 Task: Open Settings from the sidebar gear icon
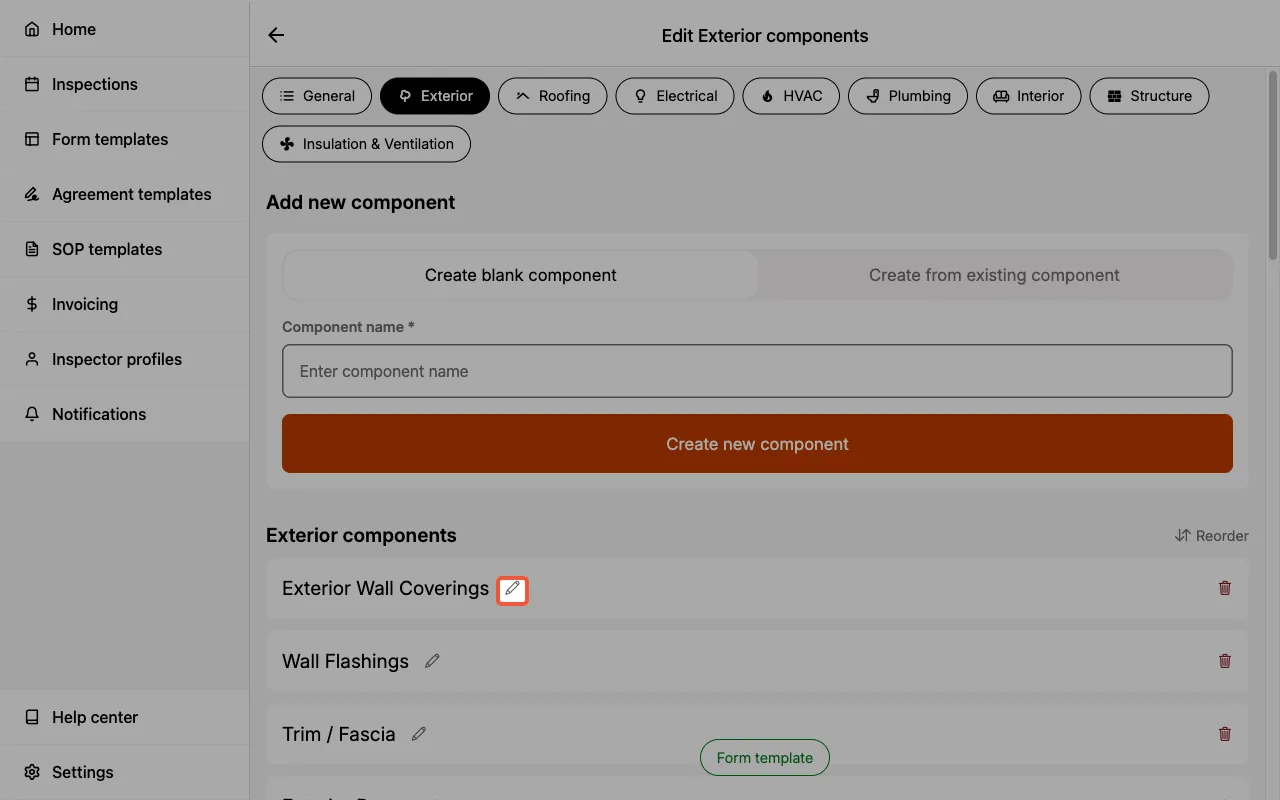(84, 771)
